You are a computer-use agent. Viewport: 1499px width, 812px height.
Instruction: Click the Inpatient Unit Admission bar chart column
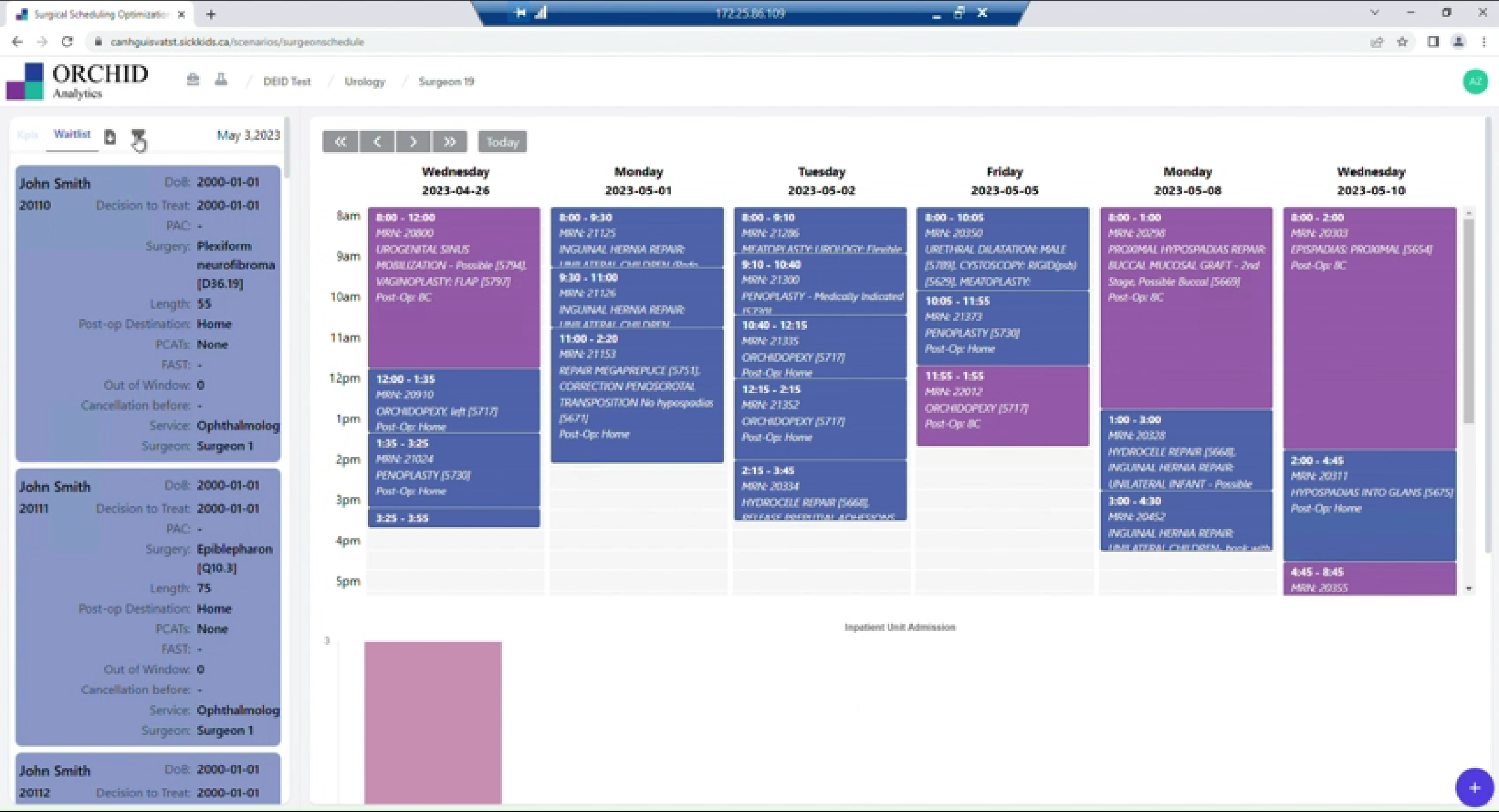[432, 721]
